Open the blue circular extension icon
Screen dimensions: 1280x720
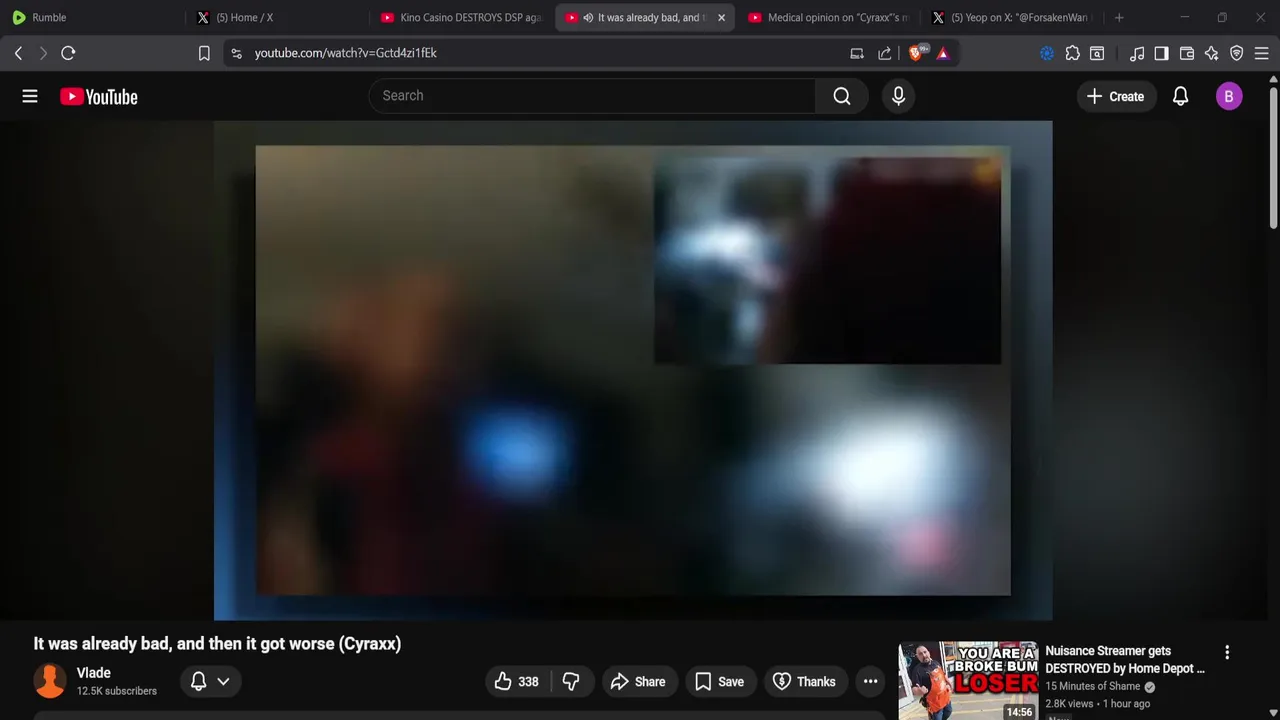(x=1047, y=53)
